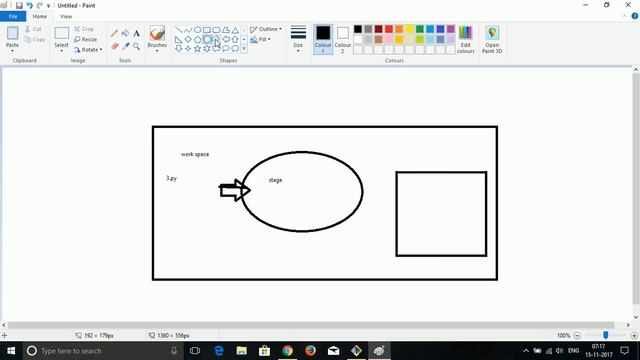
Task: Click the taskbar search box
Action: [102, 351]
